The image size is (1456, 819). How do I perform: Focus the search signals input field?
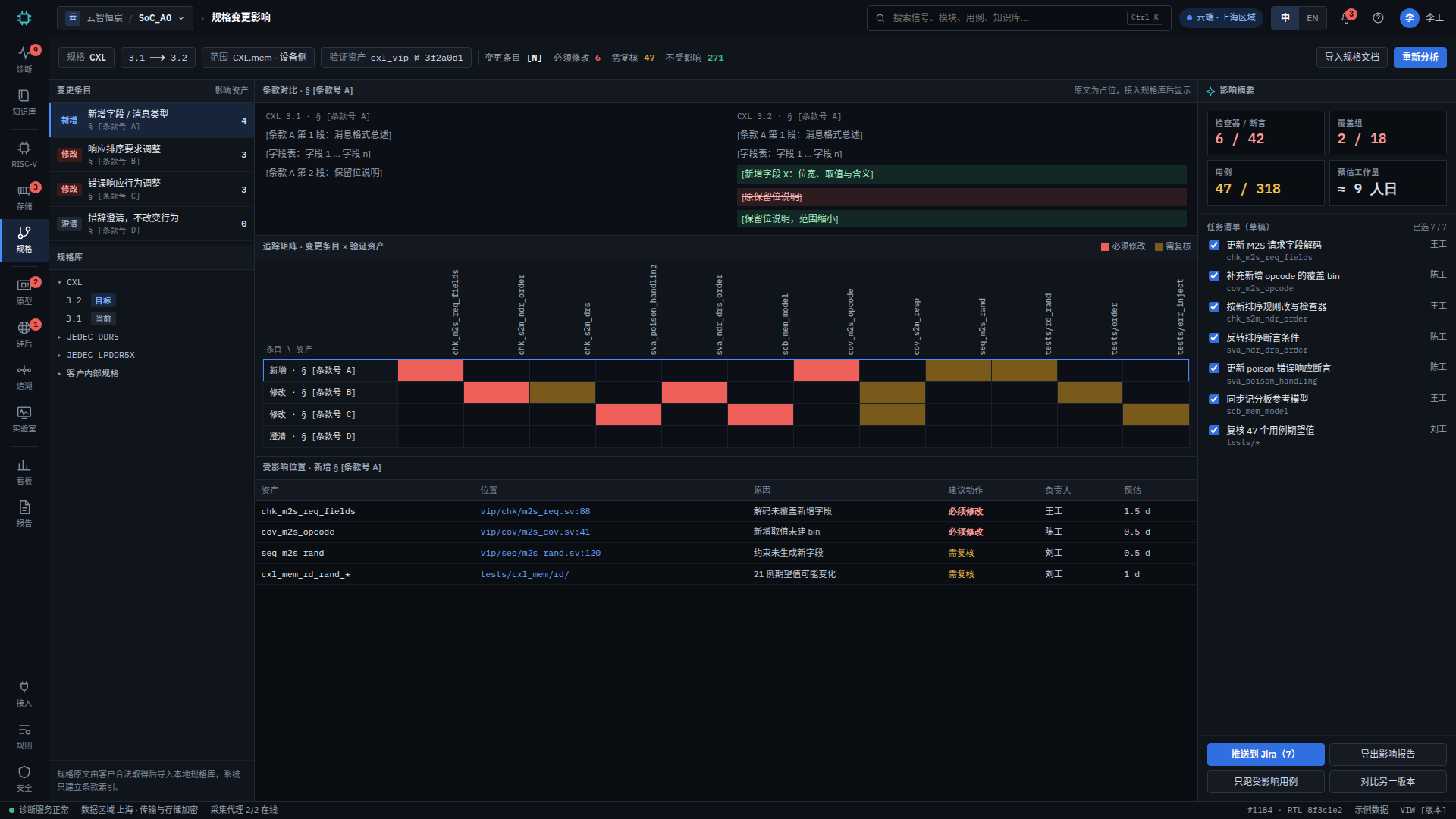(x=1018, y=17)
